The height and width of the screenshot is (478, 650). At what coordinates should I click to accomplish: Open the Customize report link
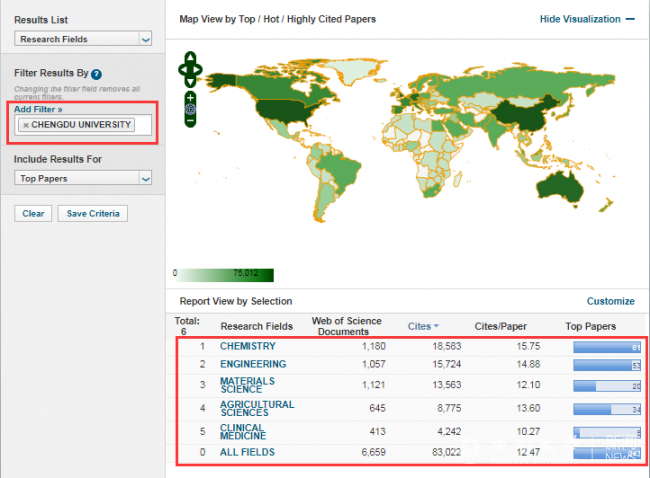[611, 301]
